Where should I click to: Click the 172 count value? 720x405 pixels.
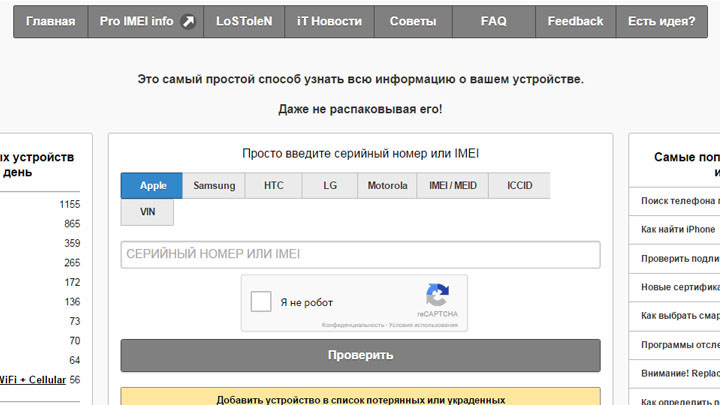point(72,282)
